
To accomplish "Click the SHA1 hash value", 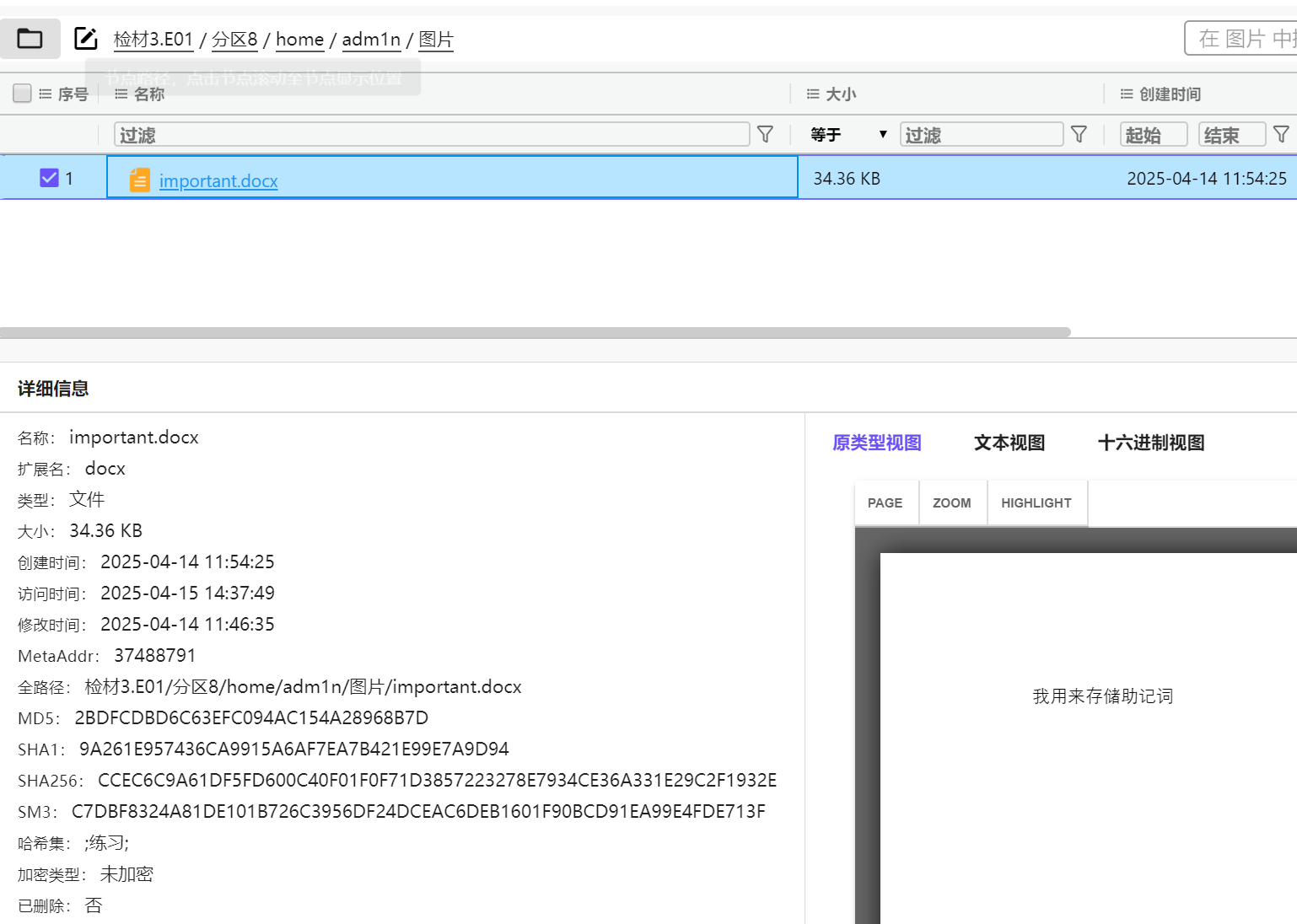I will [294, 749].
